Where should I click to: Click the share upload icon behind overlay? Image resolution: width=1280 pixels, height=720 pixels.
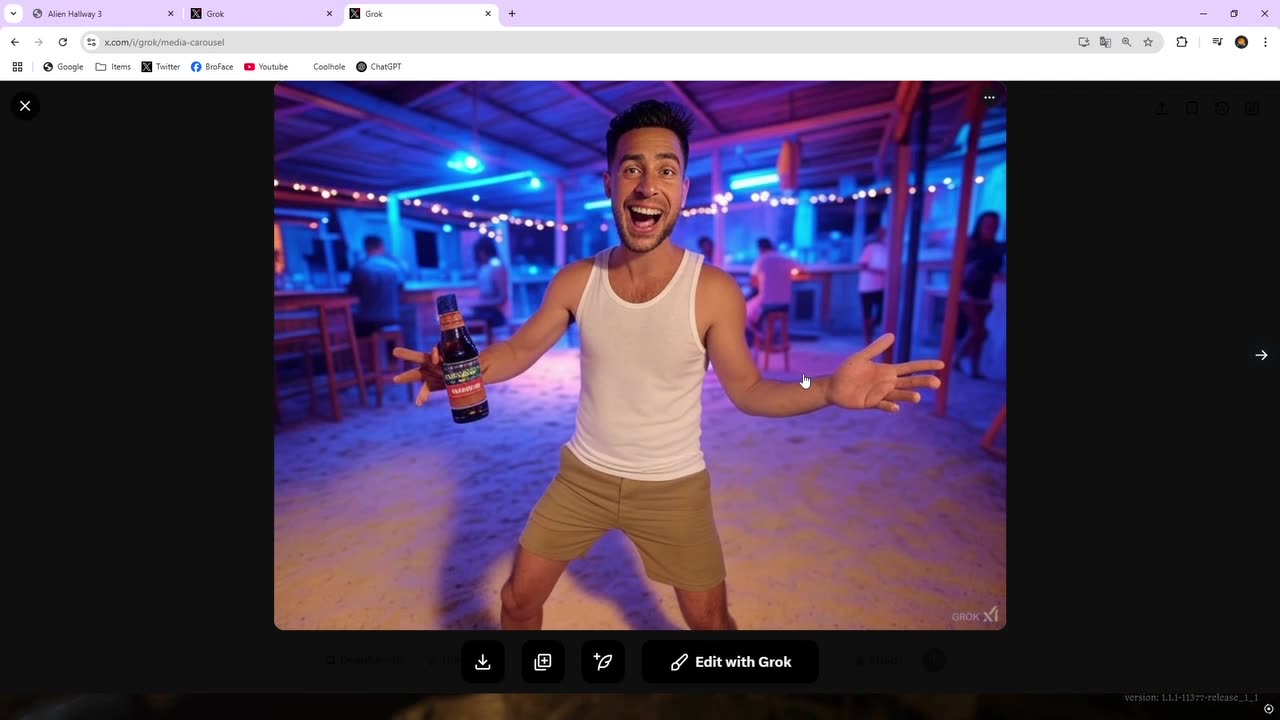point(1161,108)
